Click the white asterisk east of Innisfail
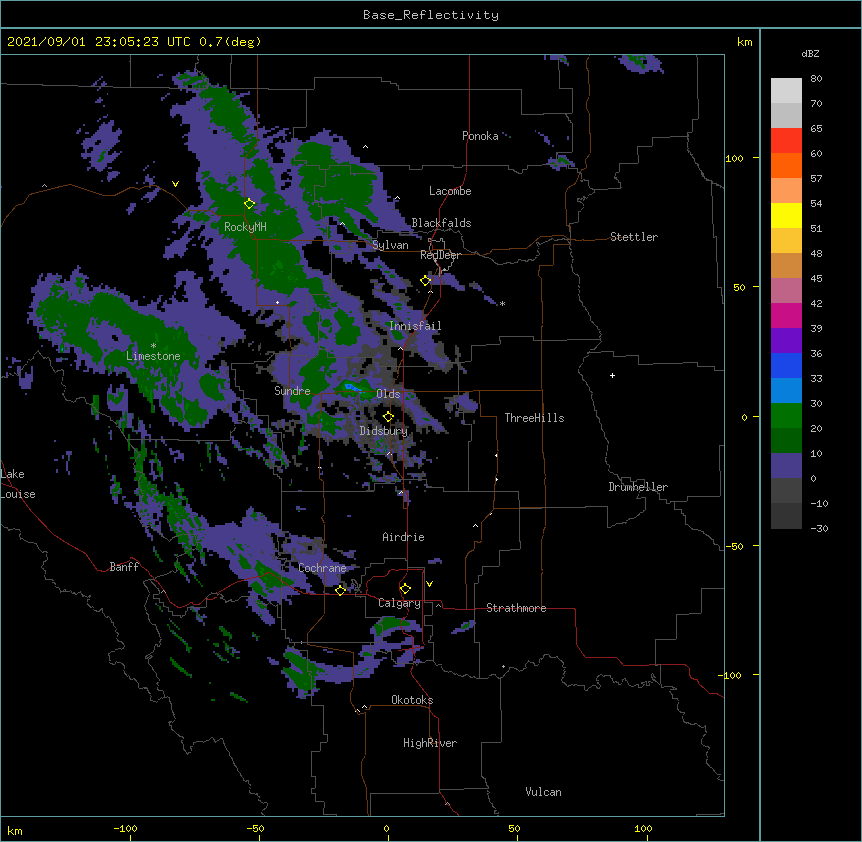The image size is (862, 842). [502, 303]
